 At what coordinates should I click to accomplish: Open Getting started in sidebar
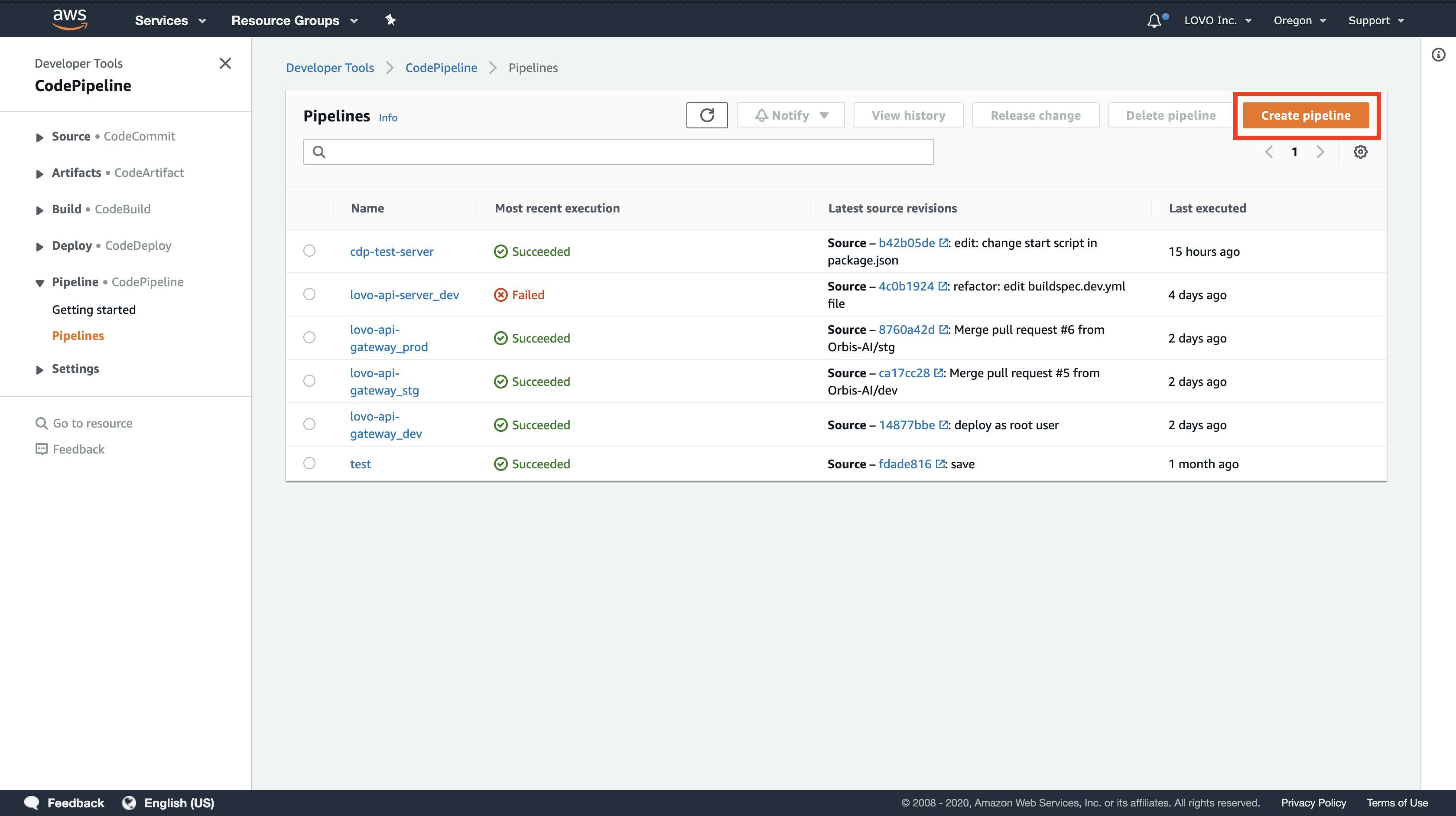click(x=94, y=309)
